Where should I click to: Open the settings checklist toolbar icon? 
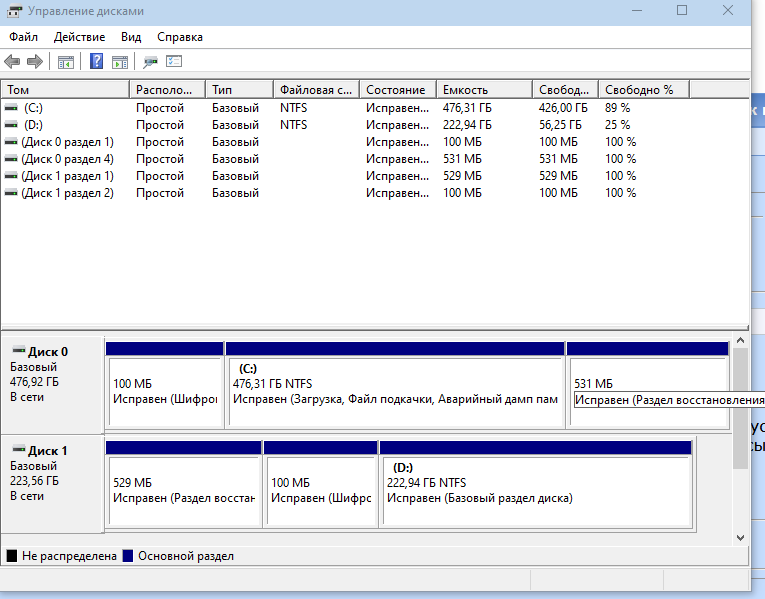point(174,62)
